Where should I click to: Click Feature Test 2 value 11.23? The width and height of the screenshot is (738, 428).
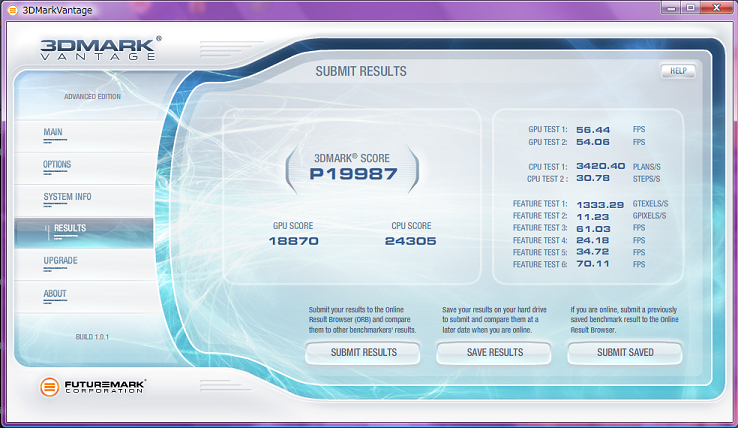coord(593,217)
